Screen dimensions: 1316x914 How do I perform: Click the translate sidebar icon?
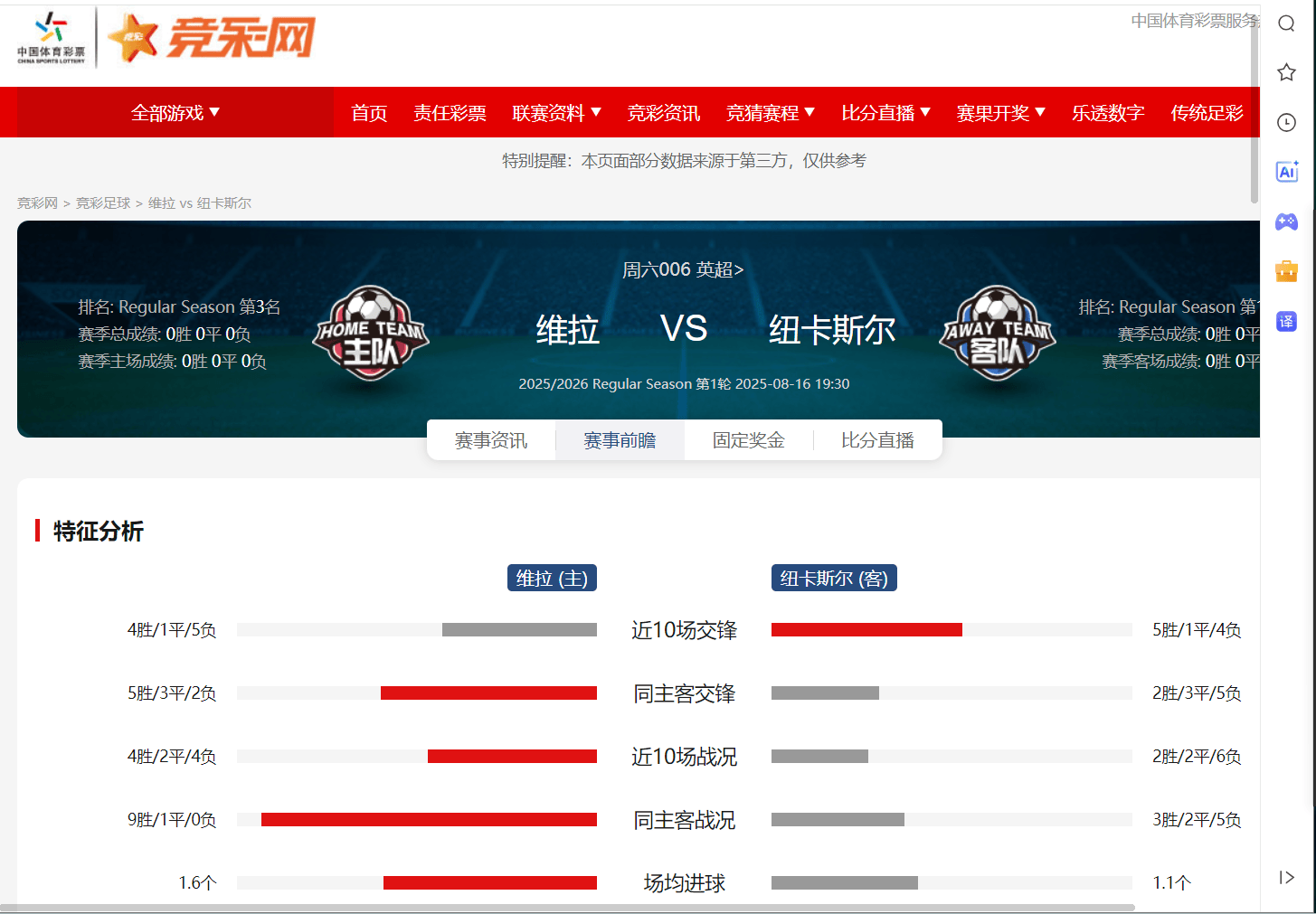(x=1286, y=321)
